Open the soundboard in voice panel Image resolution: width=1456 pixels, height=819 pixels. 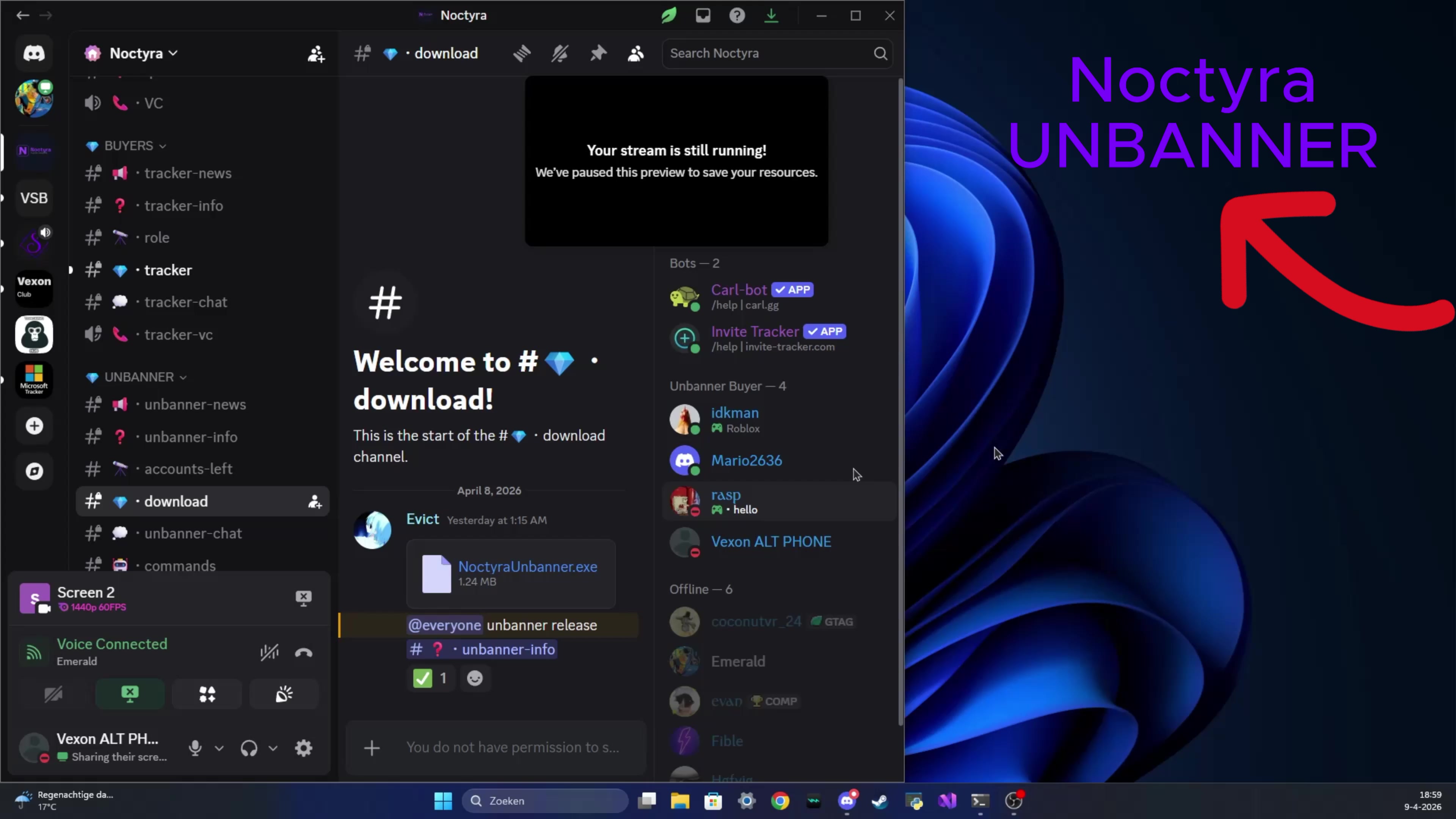[284, 694]
